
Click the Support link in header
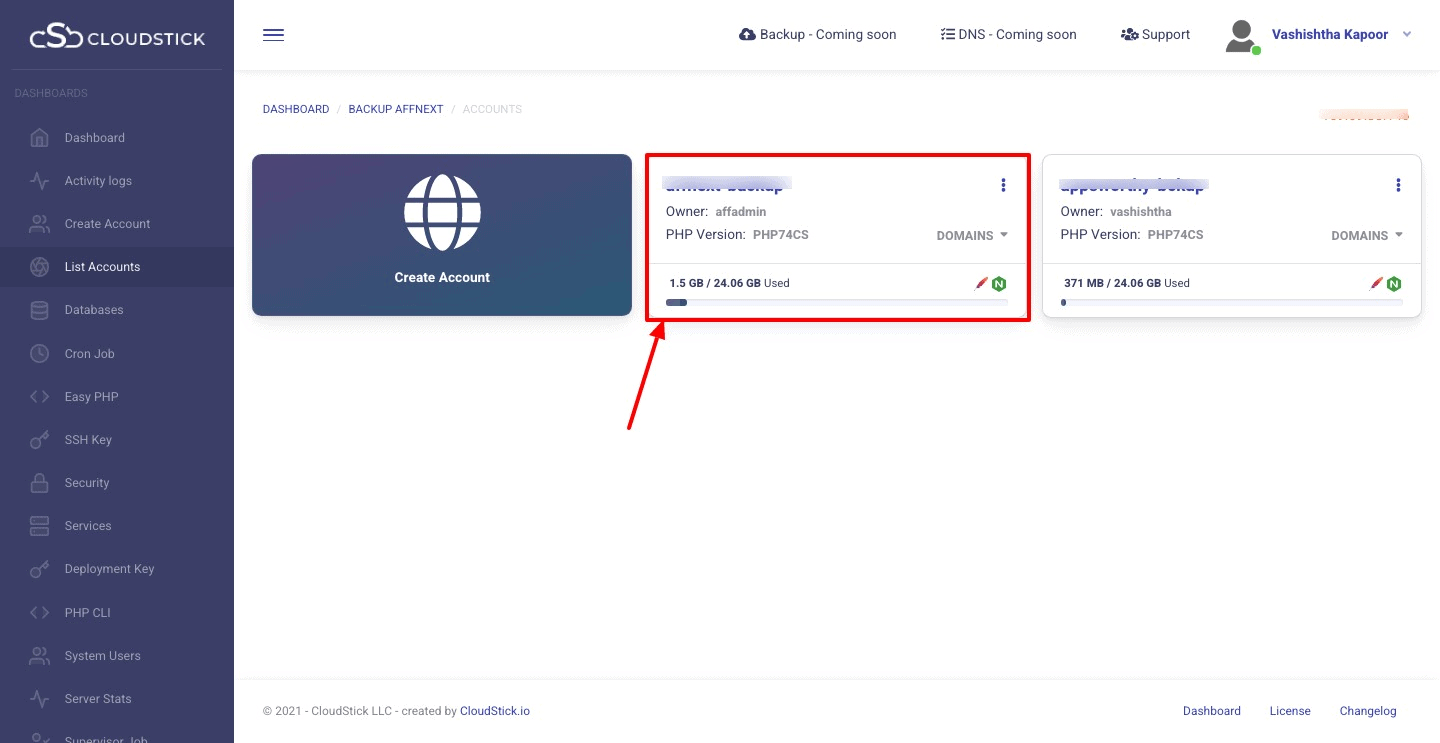coord(1156,35)
